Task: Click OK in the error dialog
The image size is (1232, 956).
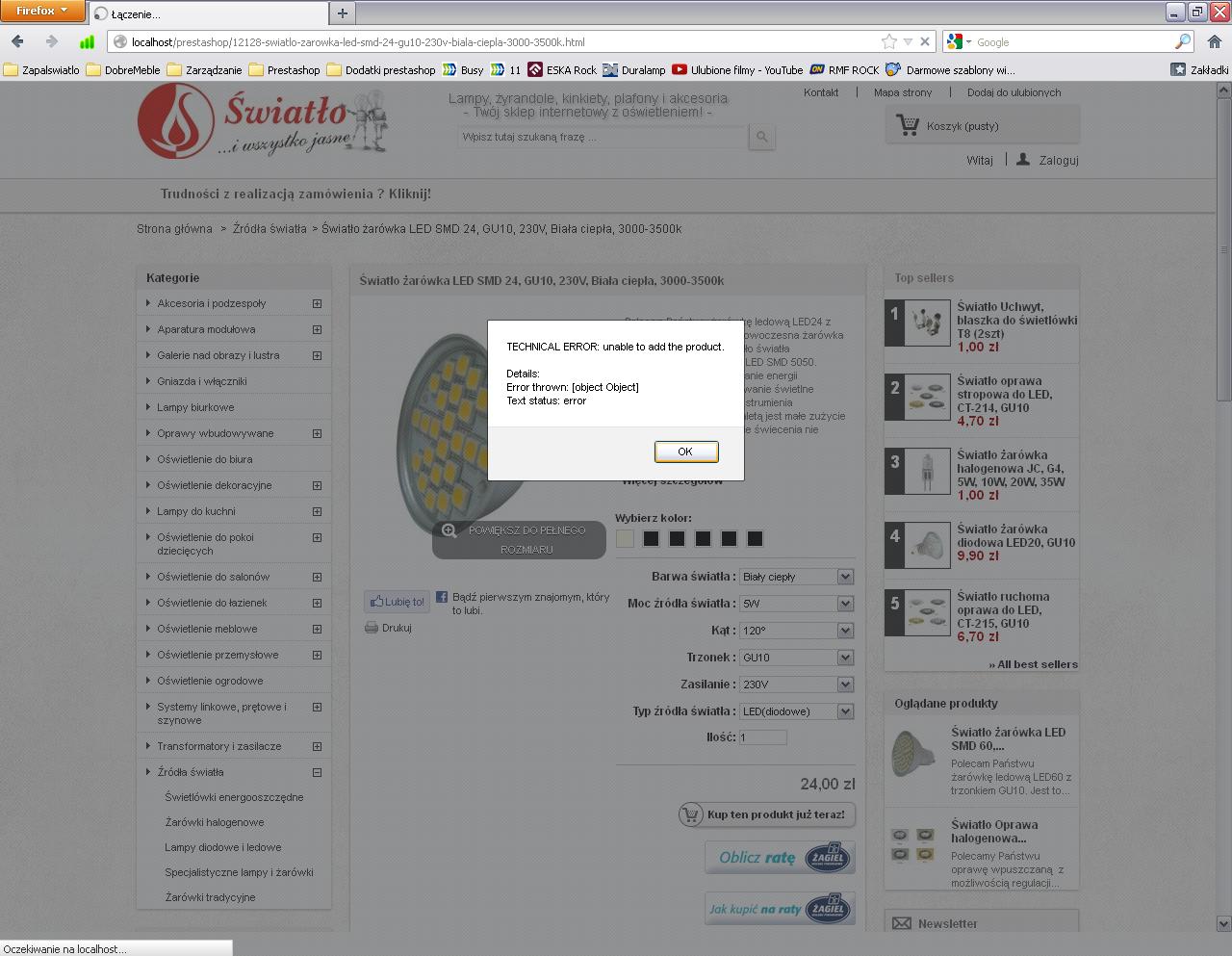Action: pyautogui.click(x=685, y=452)
